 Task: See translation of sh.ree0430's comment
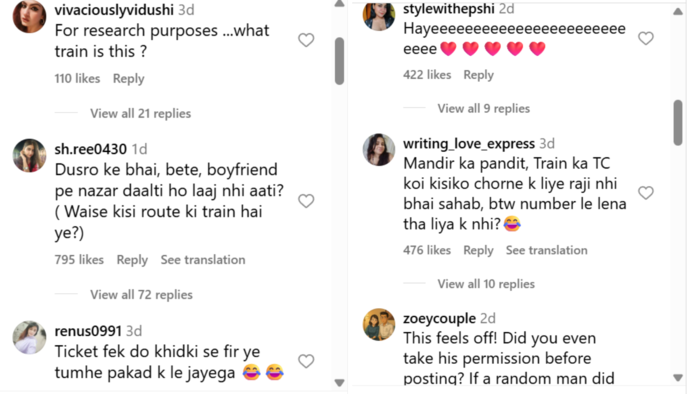pyautogui.click(x=203, y=260)
